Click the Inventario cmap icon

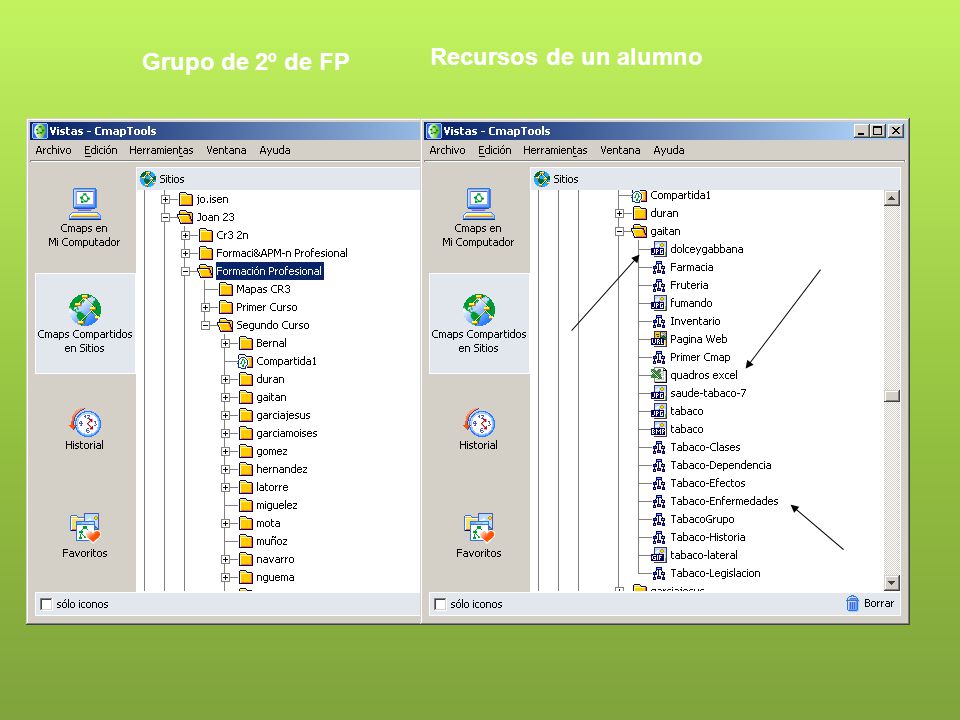658,321
